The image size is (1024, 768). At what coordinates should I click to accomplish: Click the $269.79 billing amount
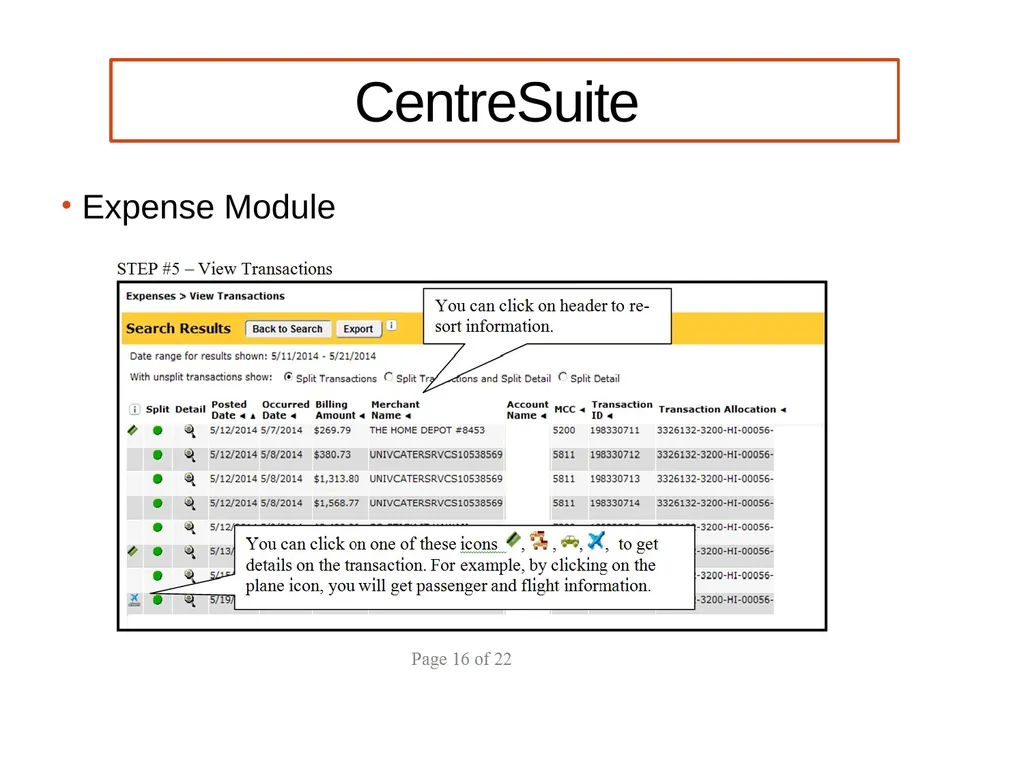click(x=332, y=430)
